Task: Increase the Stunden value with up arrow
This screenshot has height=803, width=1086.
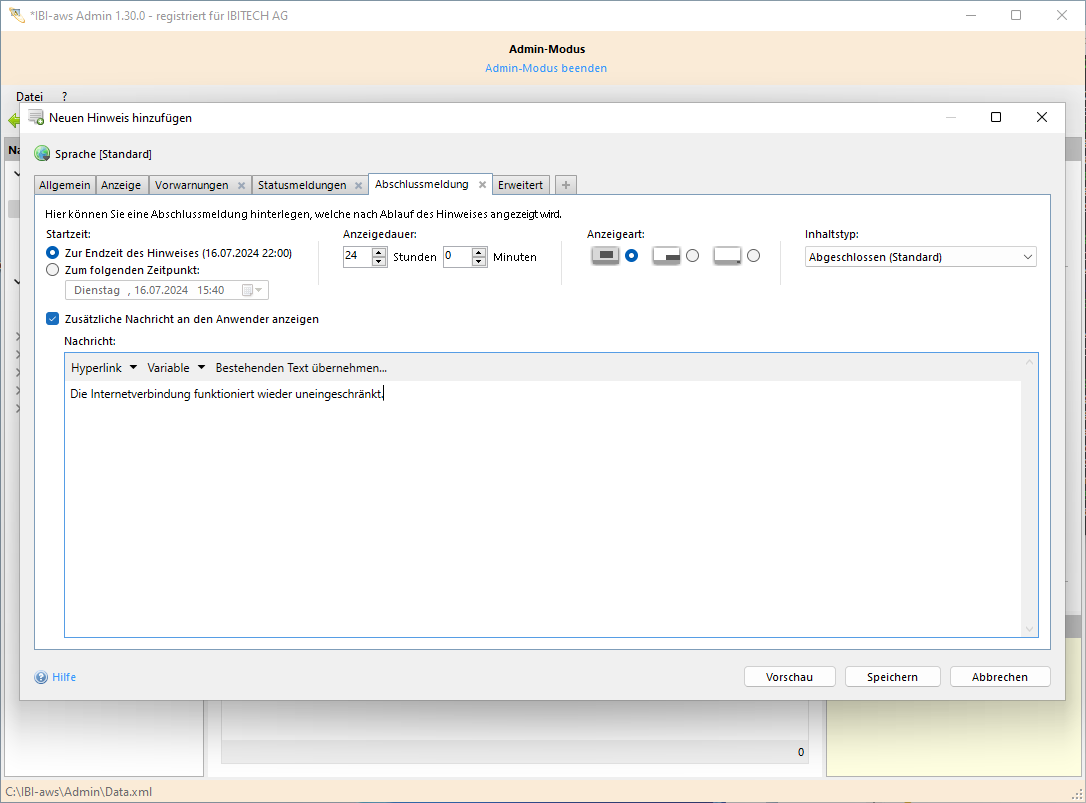Action: click(x=379, y=252)
